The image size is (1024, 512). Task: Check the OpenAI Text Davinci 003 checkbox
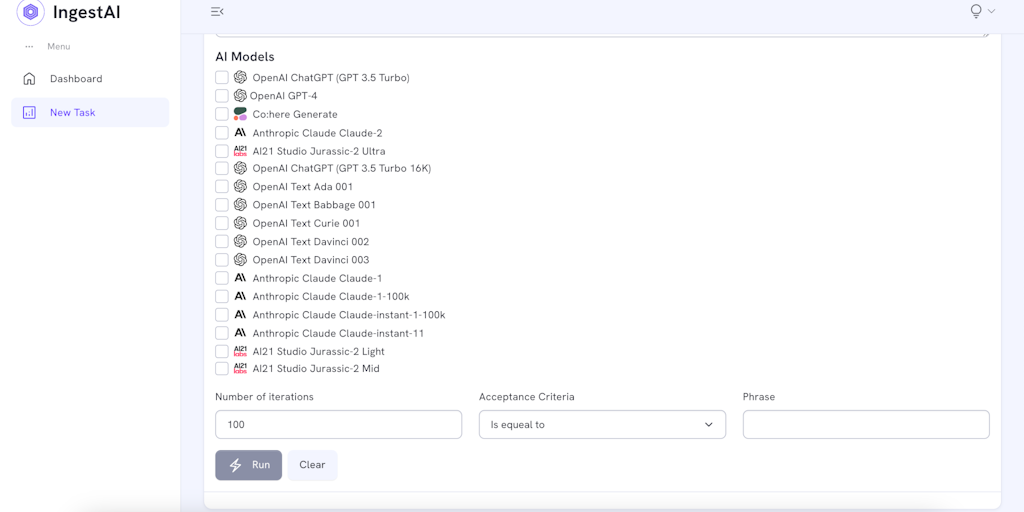(222, 260)
